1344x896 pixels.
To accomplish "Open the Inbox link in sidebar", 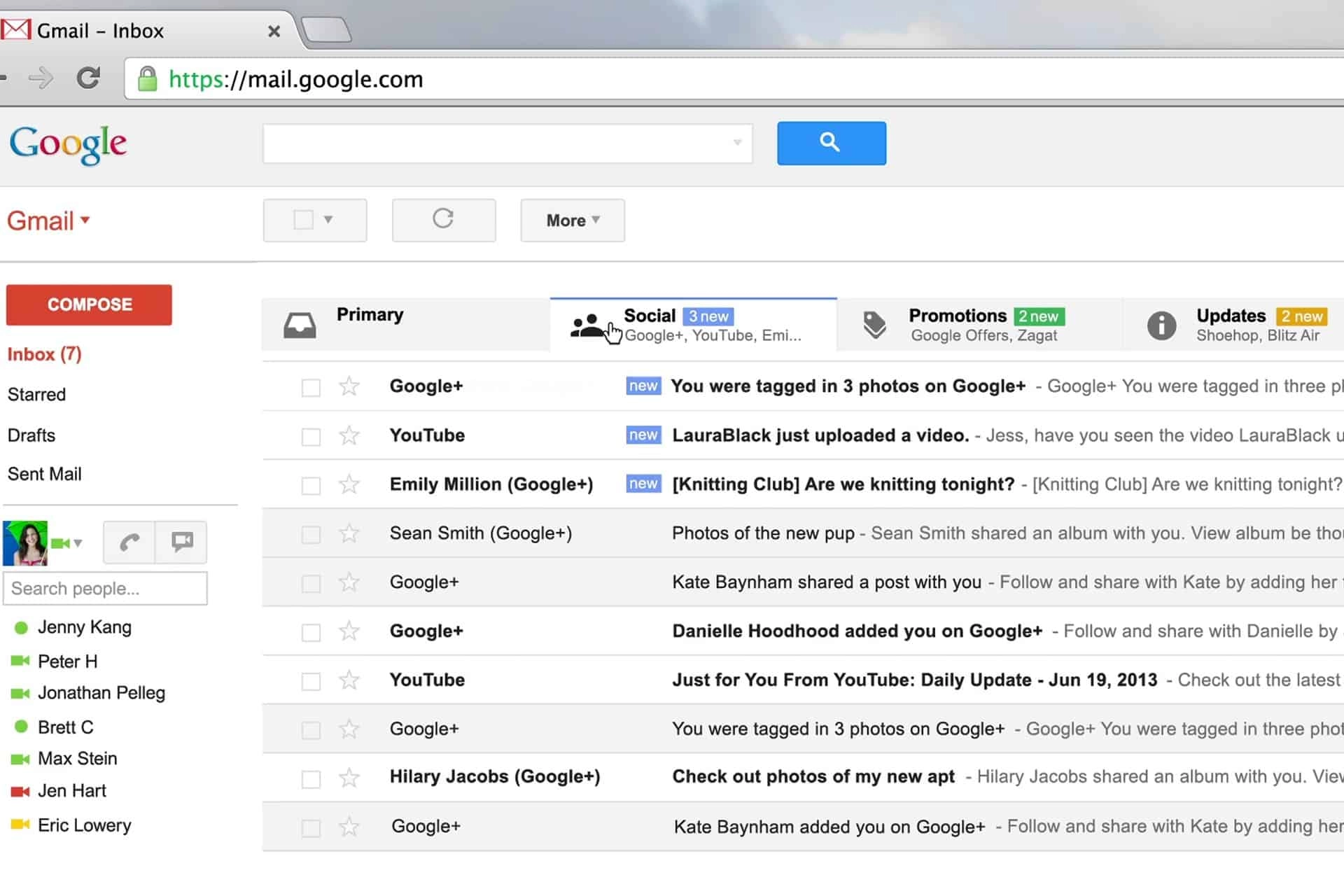I will point(44,354).
